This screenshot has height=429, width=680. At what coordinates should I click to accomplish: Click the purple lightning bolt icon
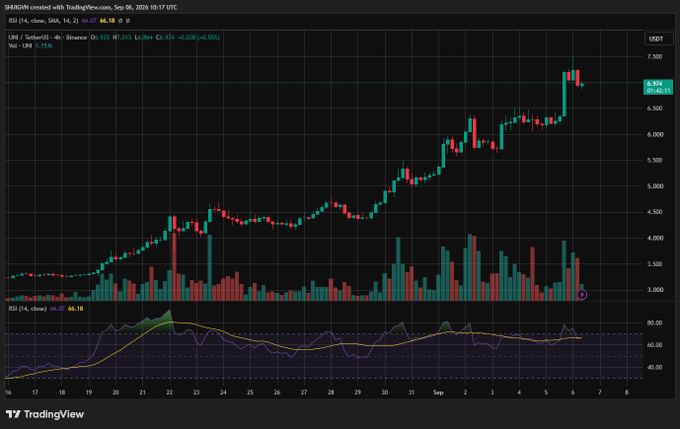582,295
